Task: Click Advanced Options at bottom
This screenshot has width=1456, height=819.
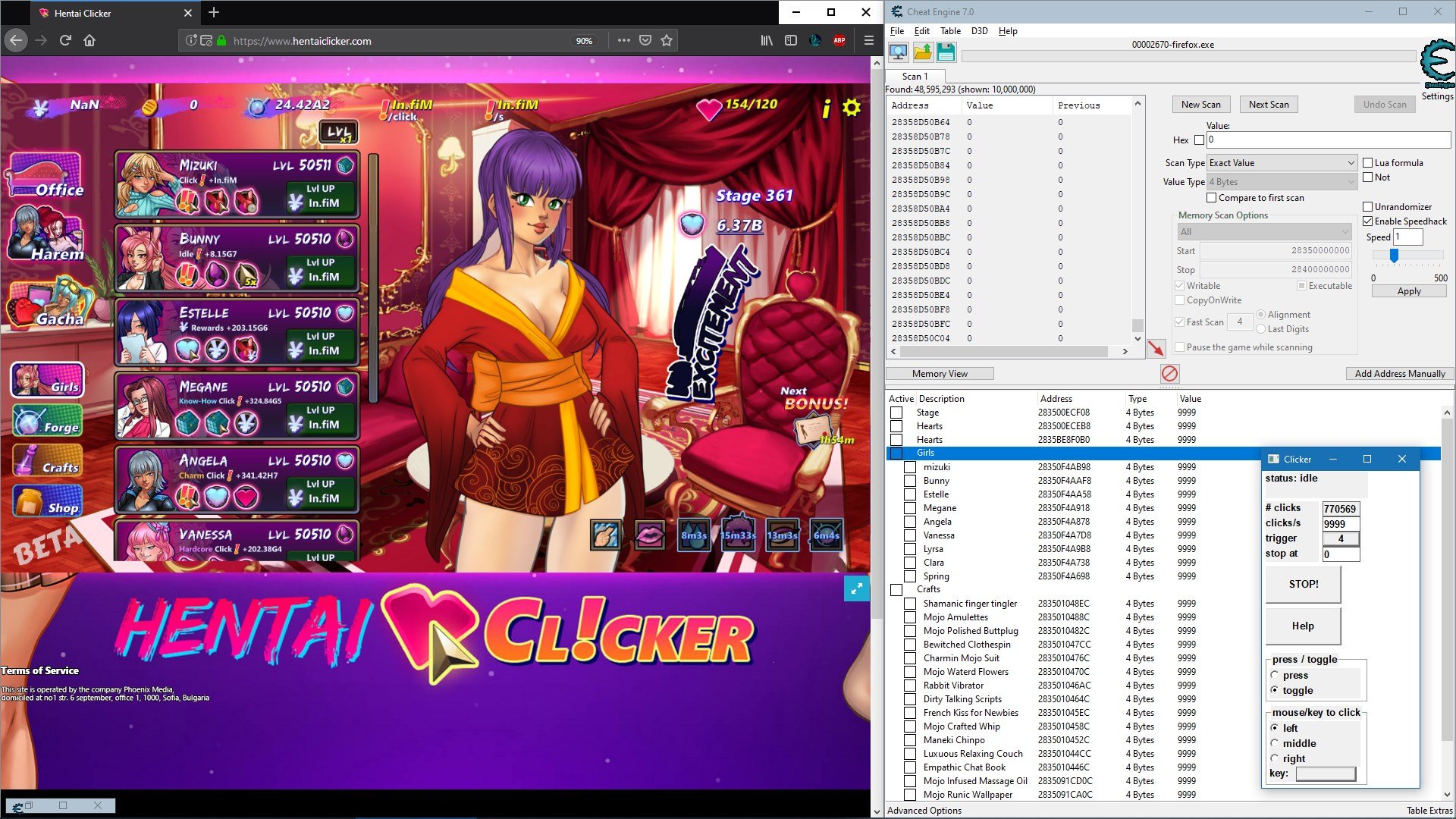Action: point(924,811)
